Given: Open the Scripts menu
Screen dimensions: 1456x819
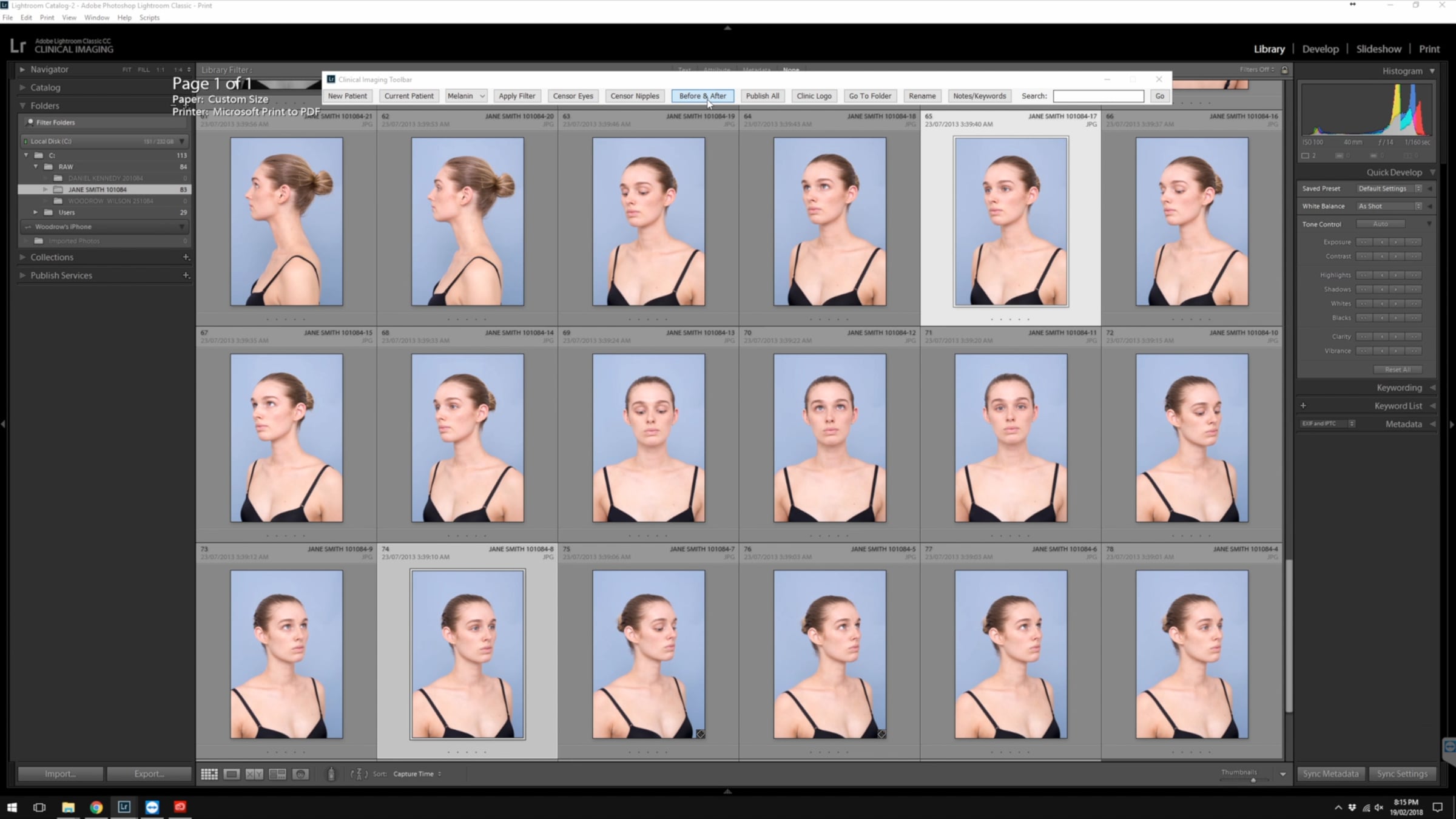Looking at the screenshot, I should pyautogui.click(x=149, y=18).
